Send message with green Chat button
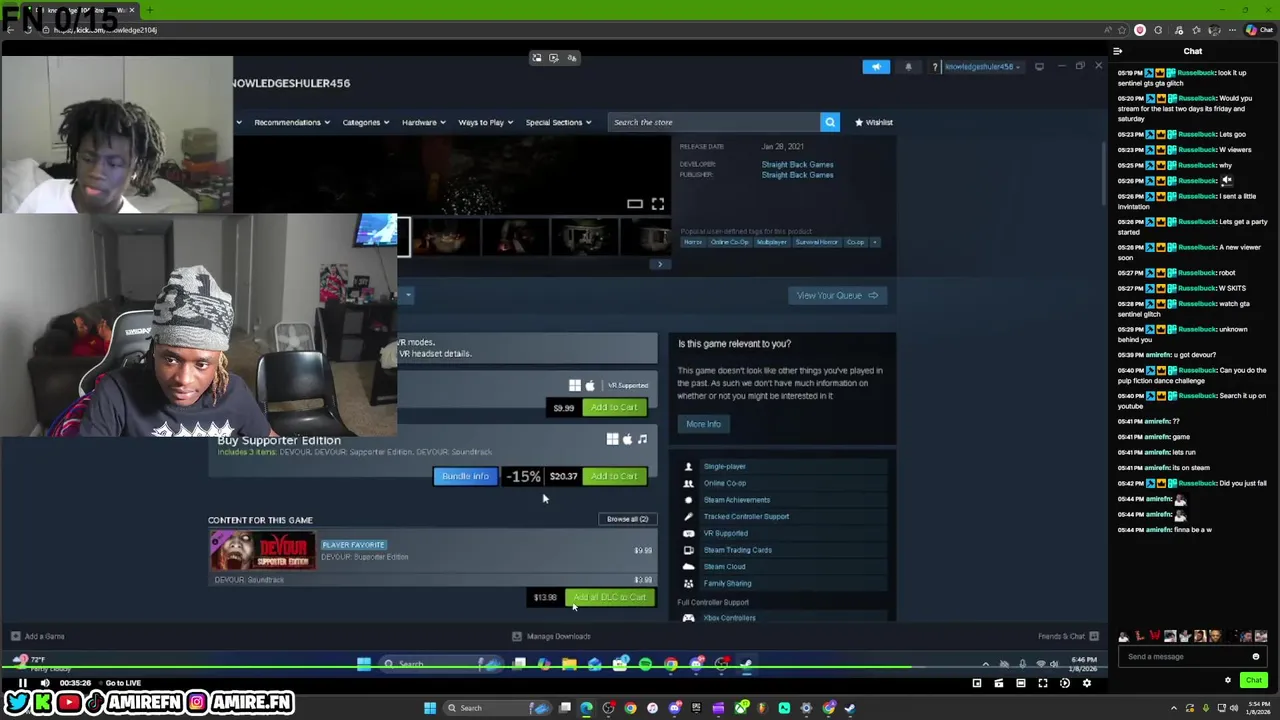 [x=1254, y=680]
